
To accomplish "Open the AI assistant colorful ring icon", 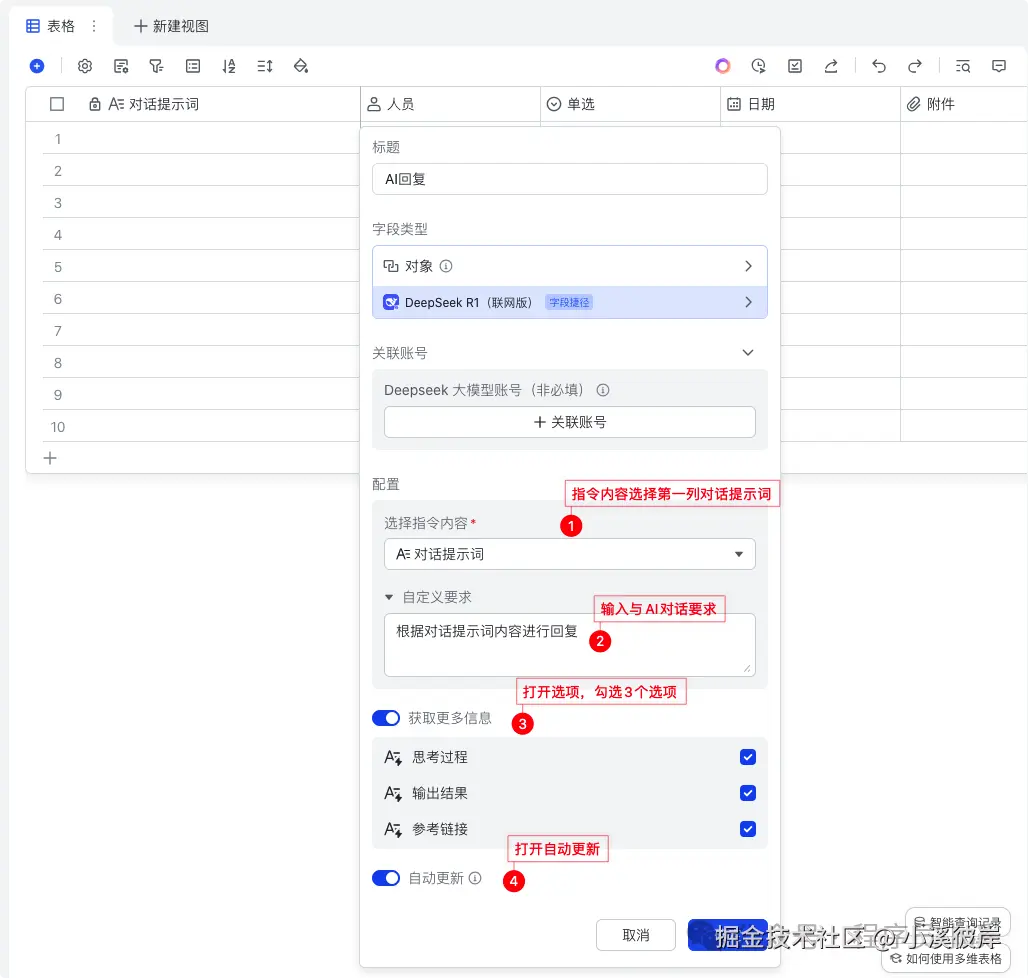I will pyautogui.click(x=722, y=66).
